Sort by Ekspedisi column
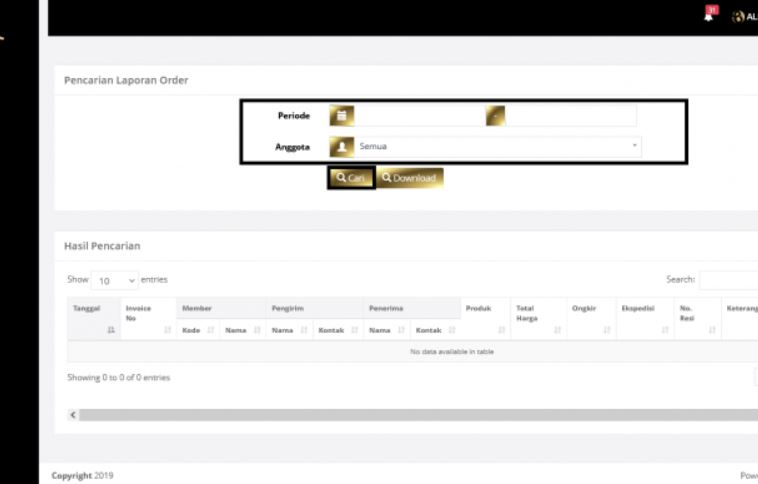758x484 pixels. pyautogui.click(x=644, y=319)
